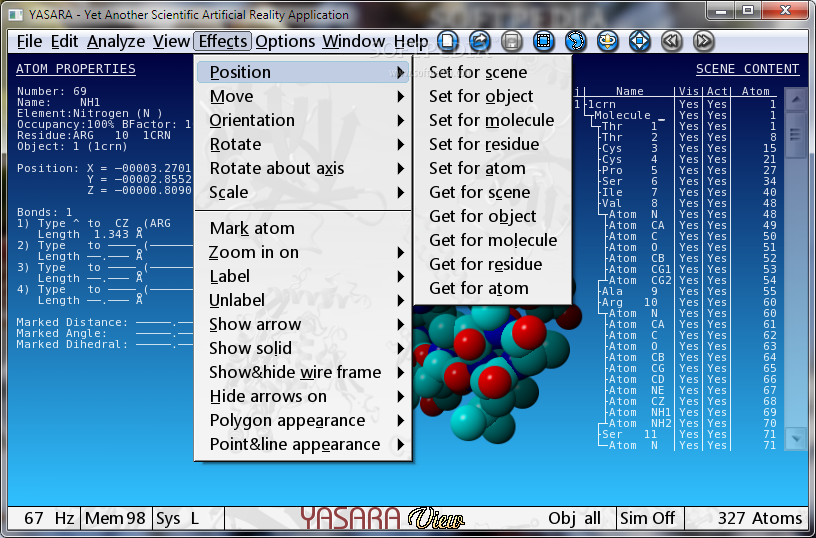This screenshot has height=538, width=816.
Task: Click the Sim Off status bar entry
Action: coord(648,518)
